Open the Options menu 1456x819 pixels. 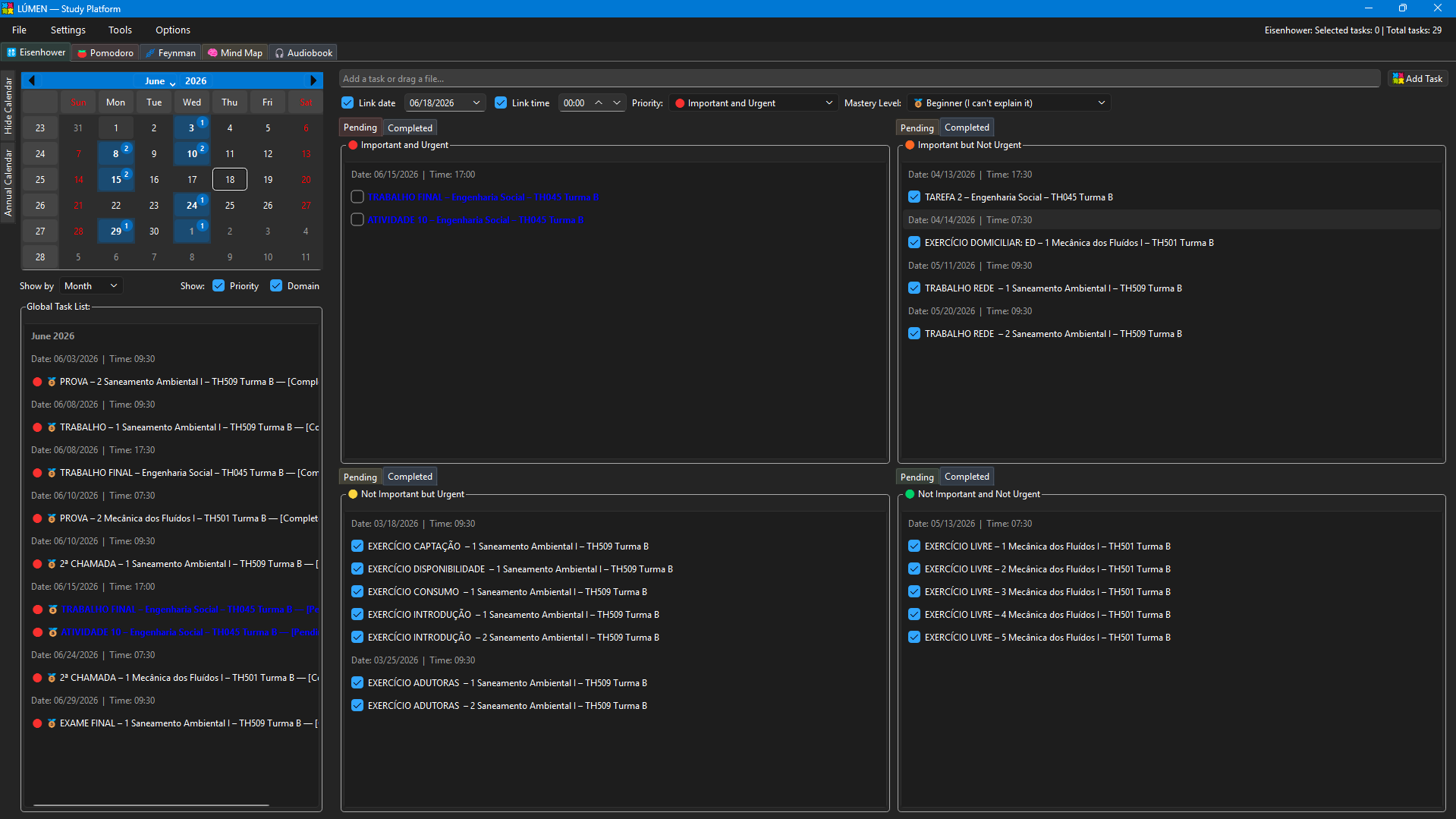(173, 30)
